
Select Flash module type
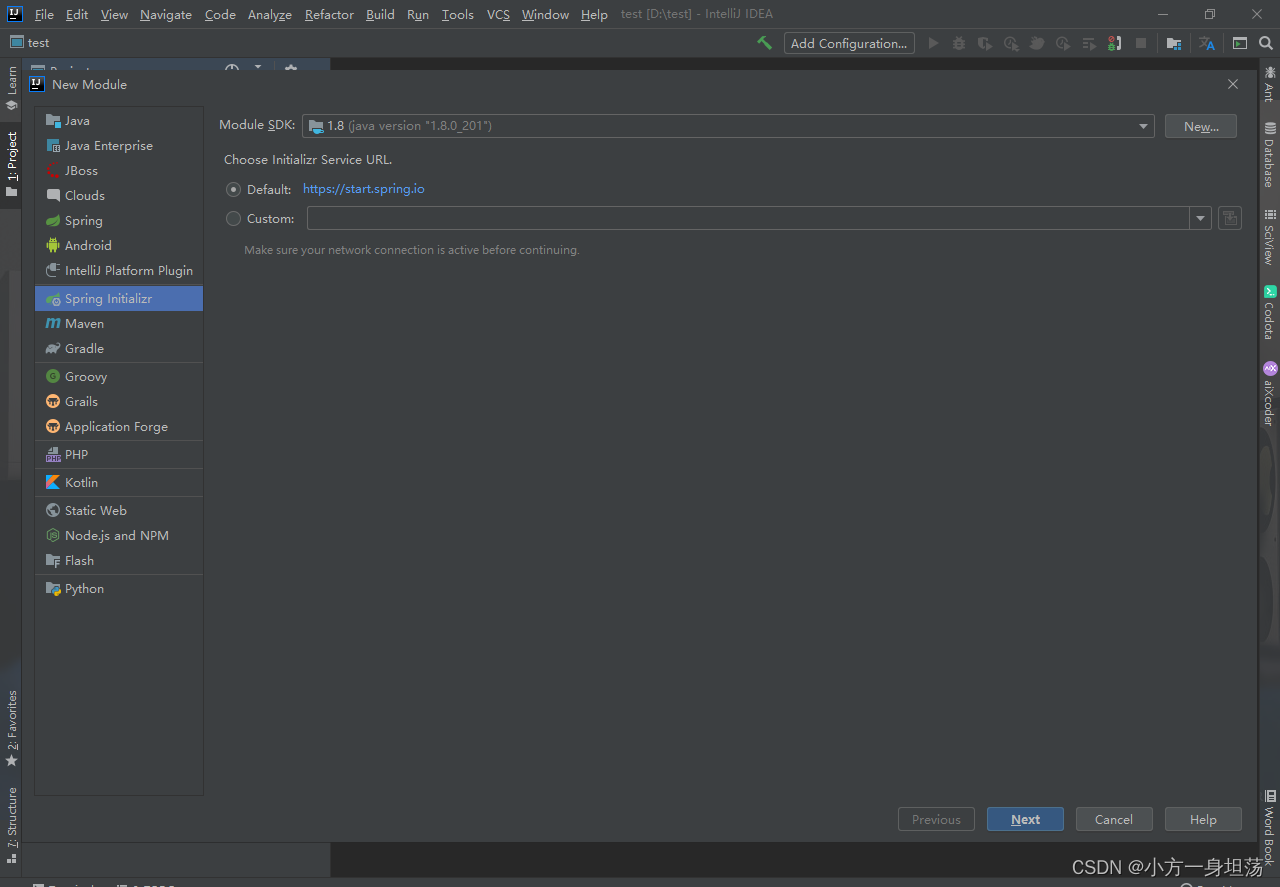(119, 561)
